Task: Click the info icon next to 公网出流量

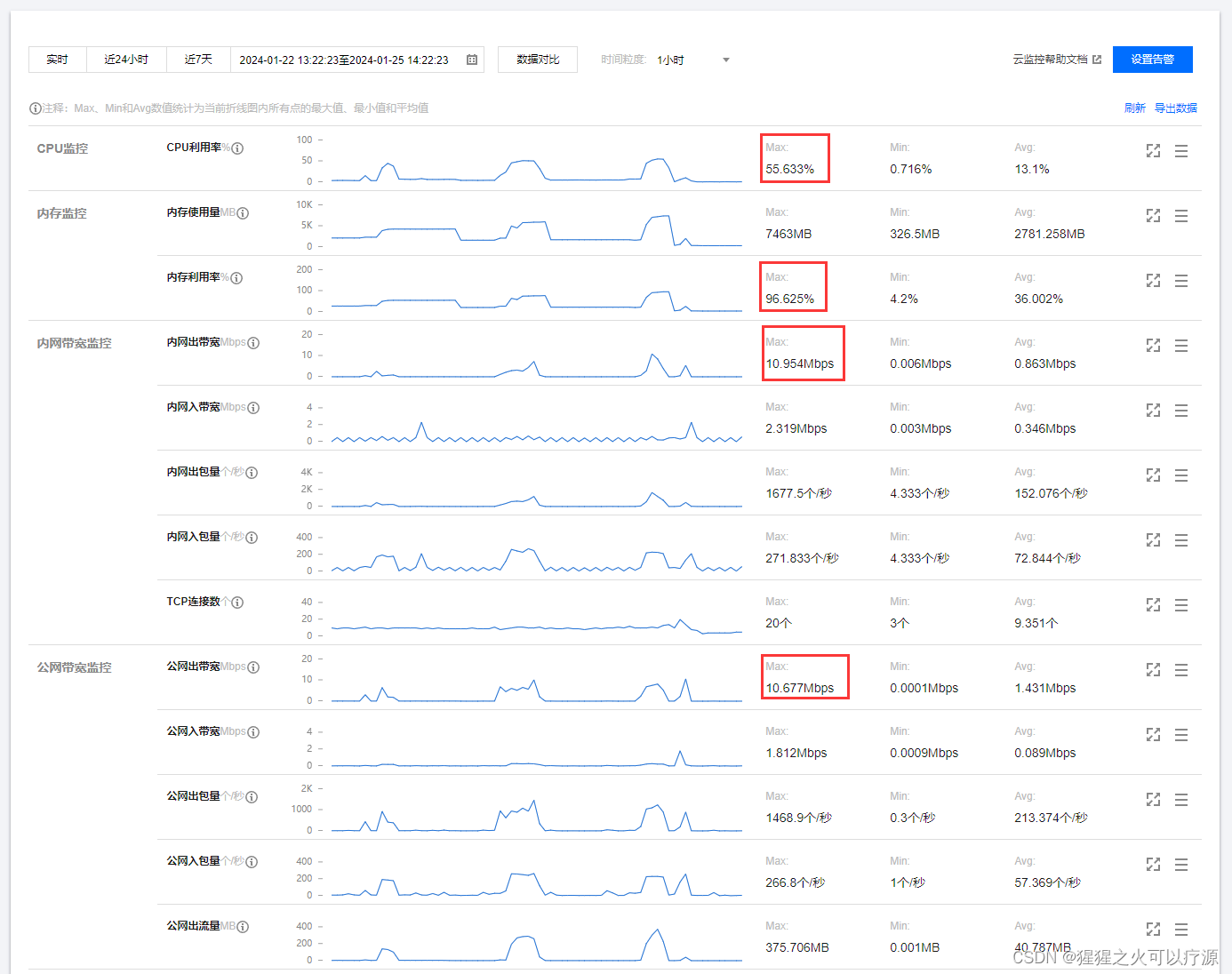Action: coord(243,927)
